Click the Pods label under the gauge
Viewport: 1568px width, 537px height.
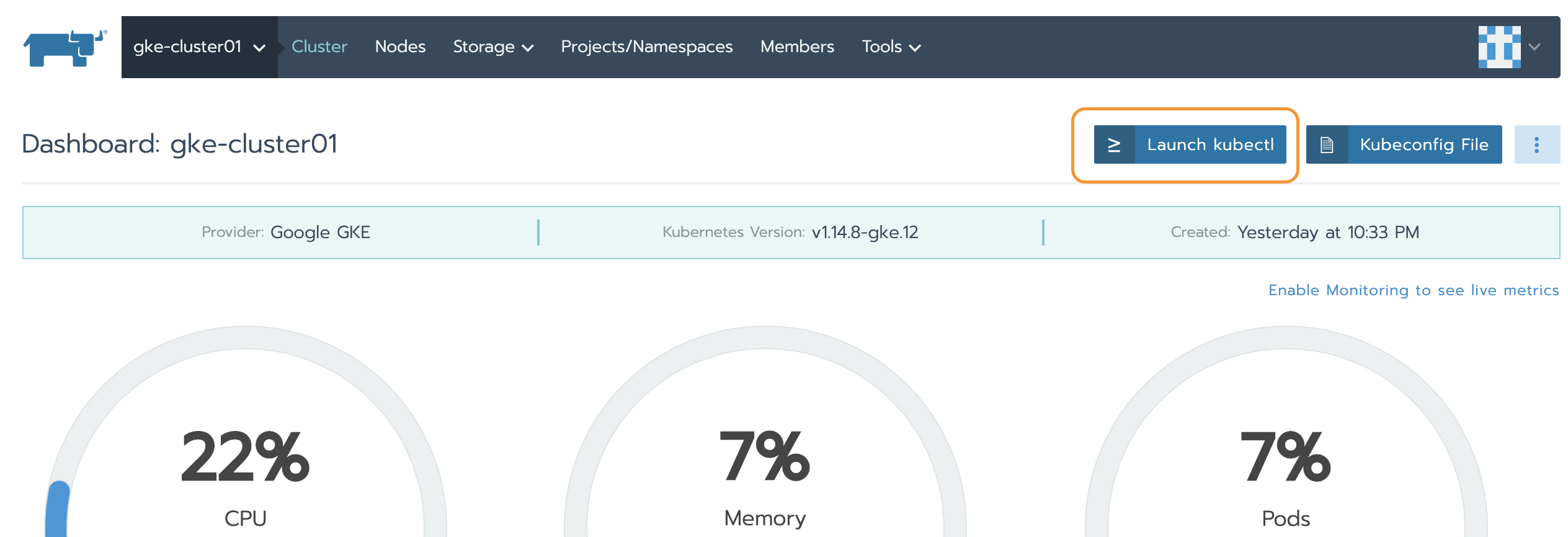[x=1286, y=518]
